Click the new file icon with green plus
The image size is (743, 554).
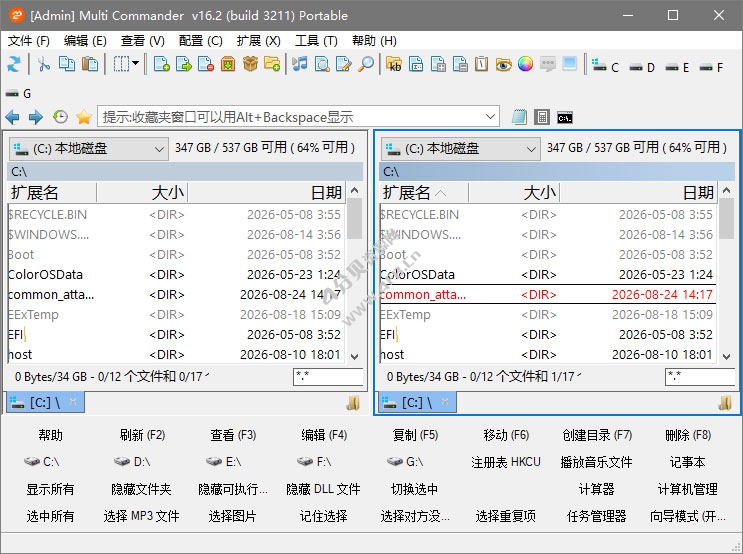(x=162, y=64)
